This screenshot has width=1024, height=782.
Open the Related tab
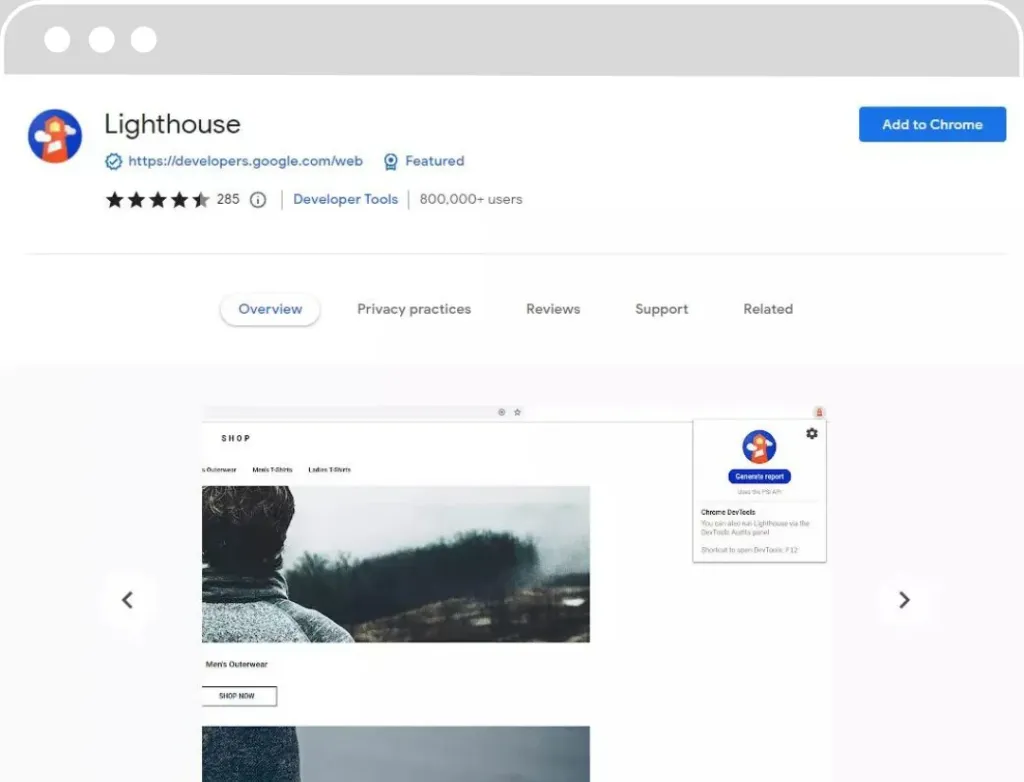(767, 309)
